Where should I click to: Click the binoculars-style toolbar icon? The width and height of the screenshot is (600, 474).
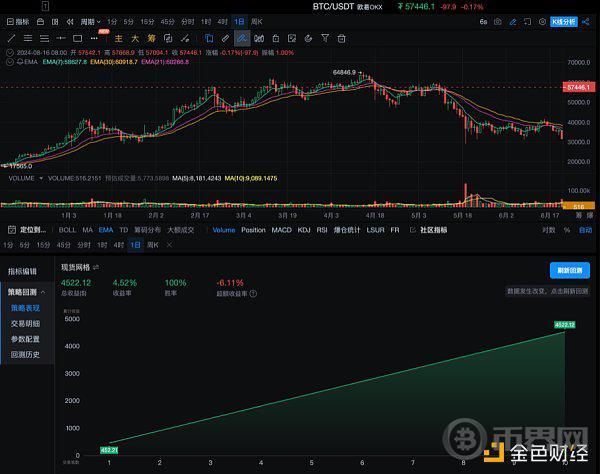[x=259, y=38]
